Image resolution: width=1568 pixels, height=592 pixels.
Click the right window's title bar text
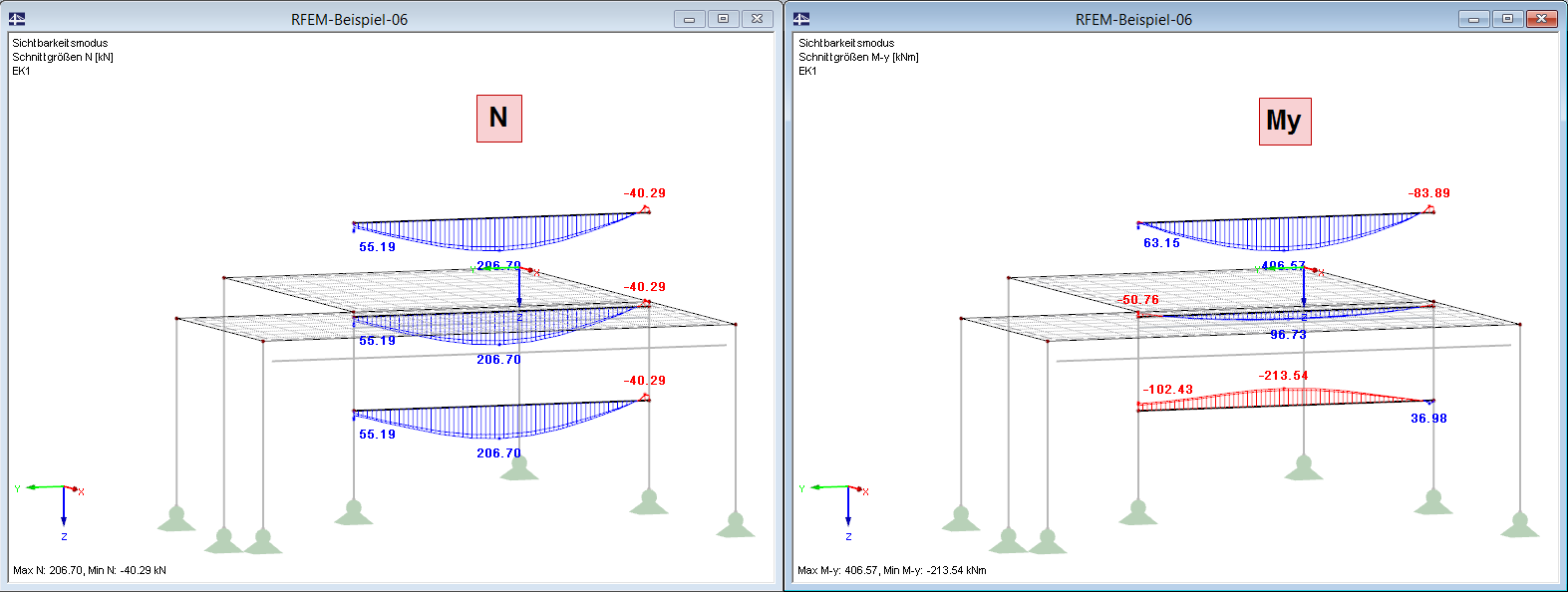pos(1133,20)
